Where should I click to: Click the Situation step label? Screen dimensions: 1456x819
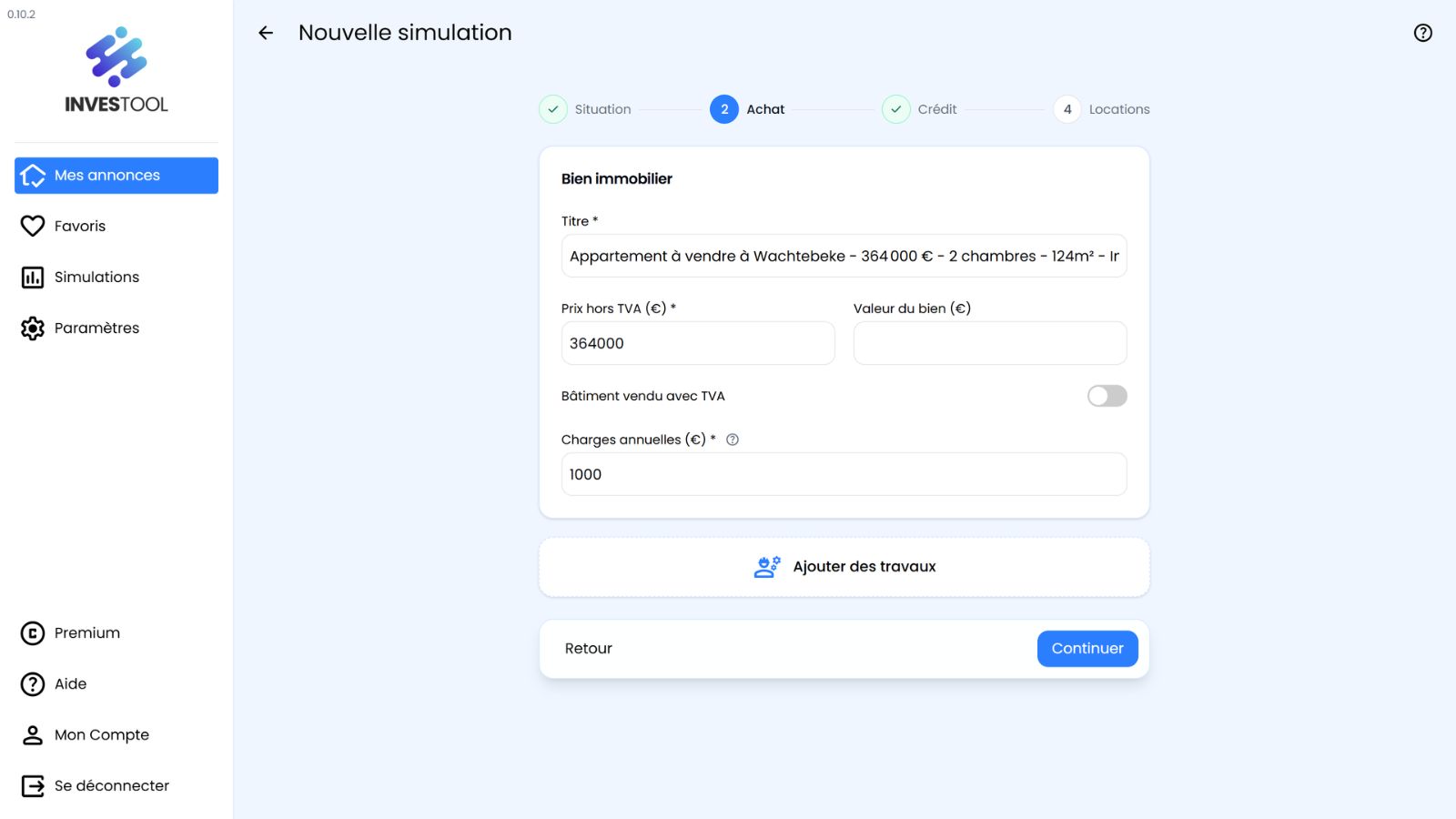pyautogui.click(x=602, y=109)
